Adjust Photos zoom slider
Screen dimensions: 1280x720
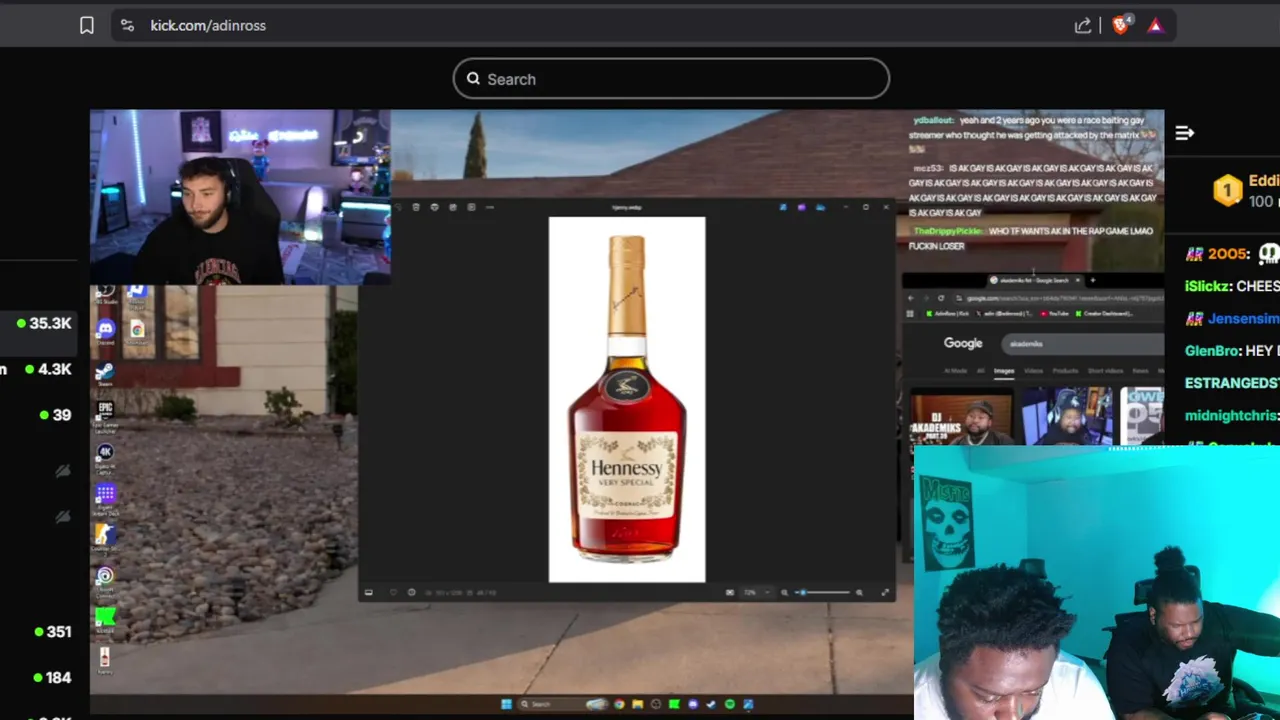(824, 592)
